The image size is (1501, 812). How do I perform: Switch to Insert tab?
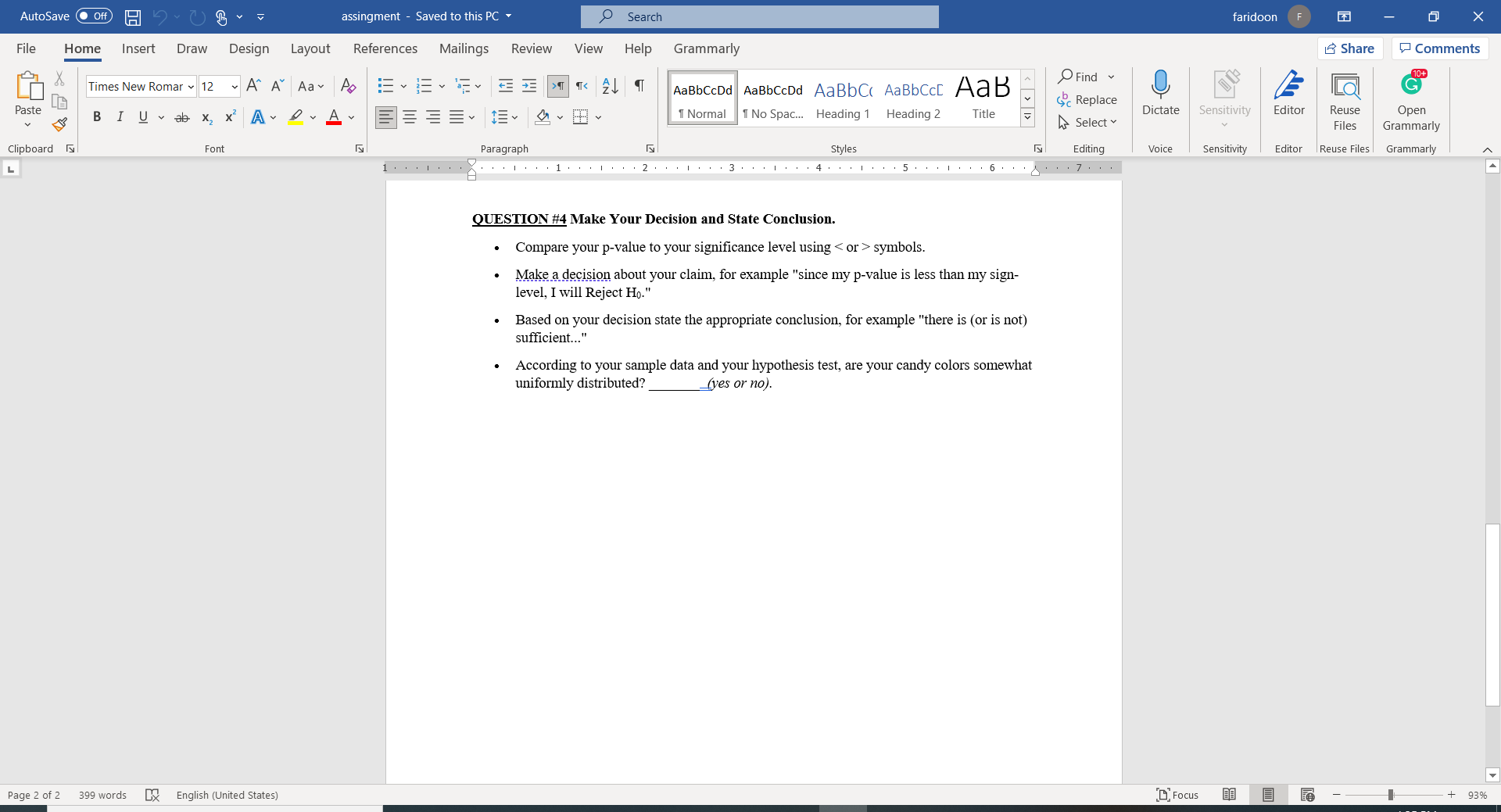coord(138,48)
